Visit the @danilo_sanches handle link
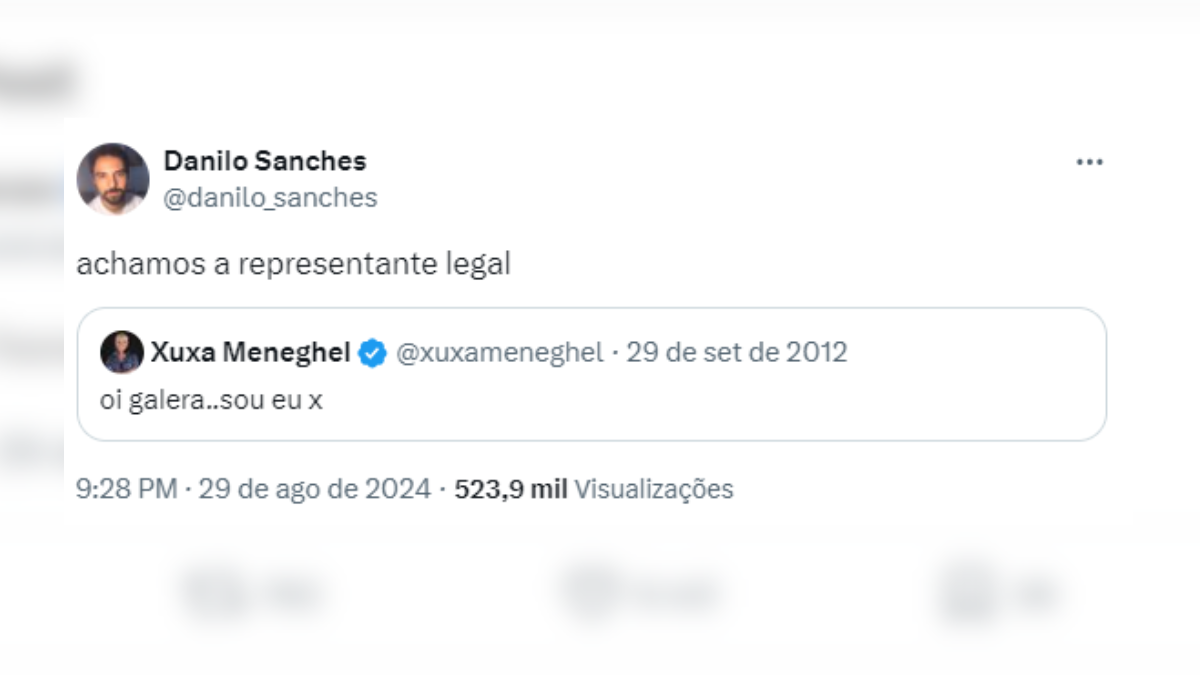This screenshot has width=1200, height=675. click(x=270, y=198)
